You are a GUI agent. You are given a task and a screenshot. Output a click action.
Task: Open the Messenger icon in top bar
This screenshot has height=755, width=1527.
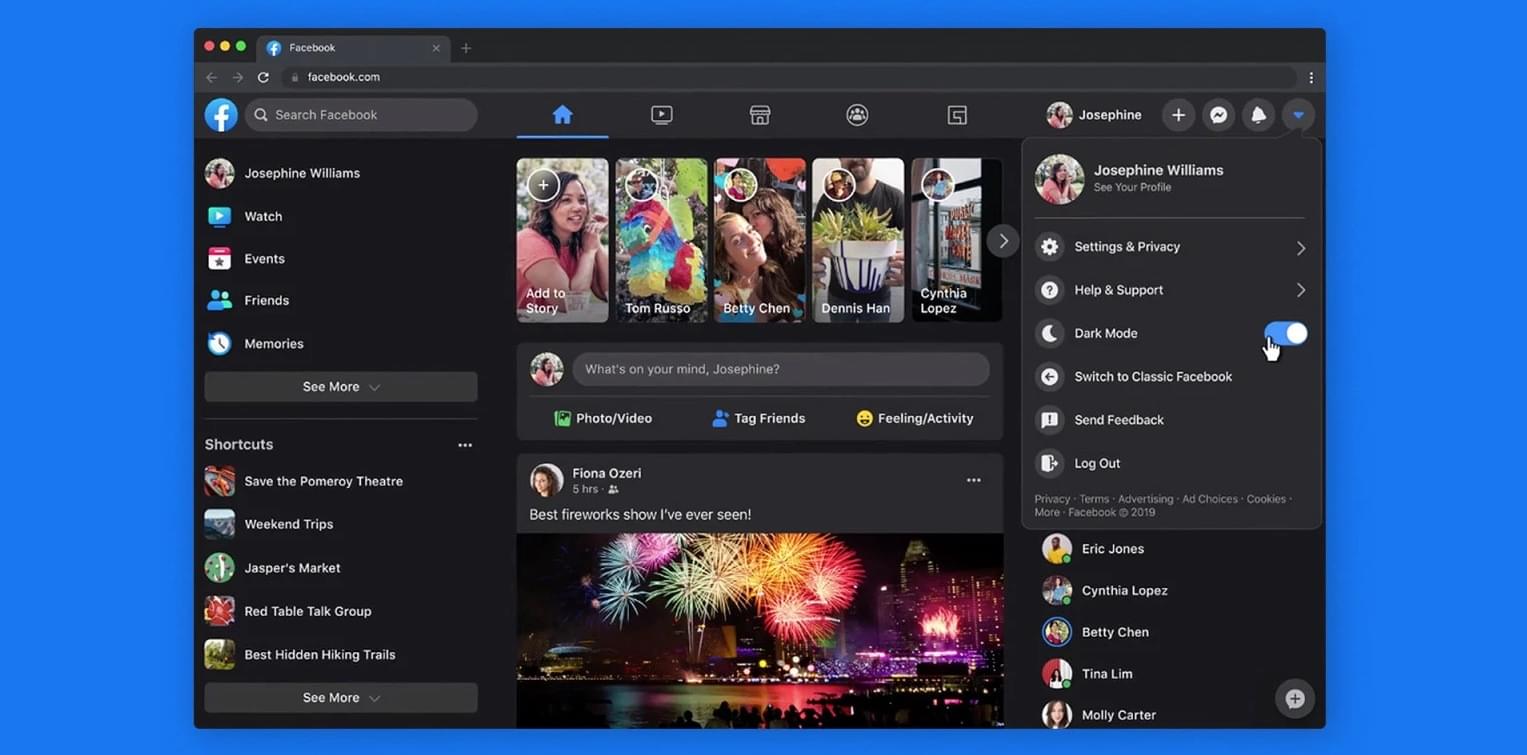1218,115
